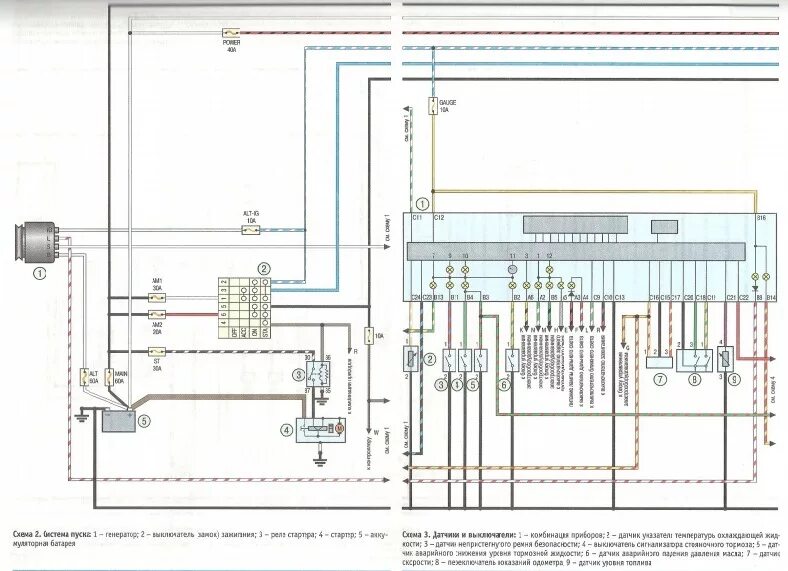
Task: Select the fuel level sensor symbol 9
Action: click(725, 359)
